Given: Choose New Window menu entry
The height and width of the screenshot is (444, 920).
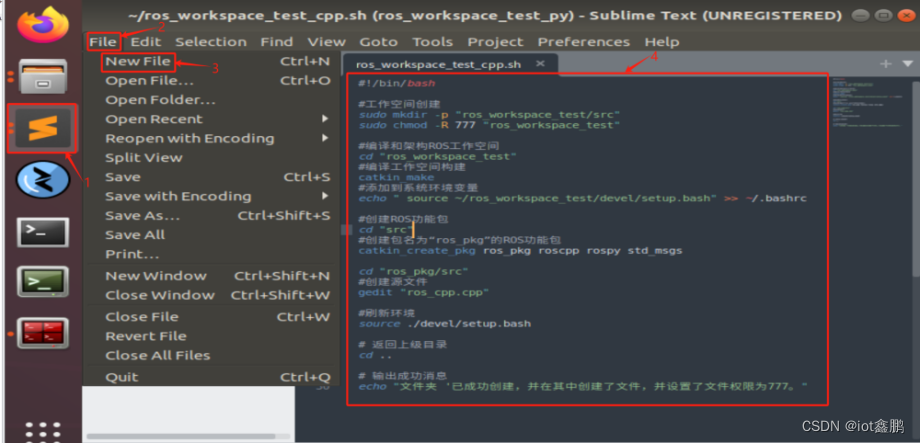Looking at the screenshot, I should click(211, 276).
